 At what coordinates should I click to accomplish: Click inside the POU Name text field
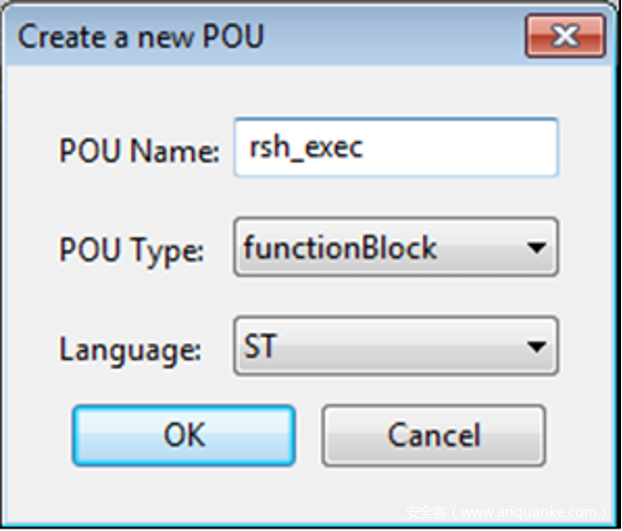(x=396, y=148)
